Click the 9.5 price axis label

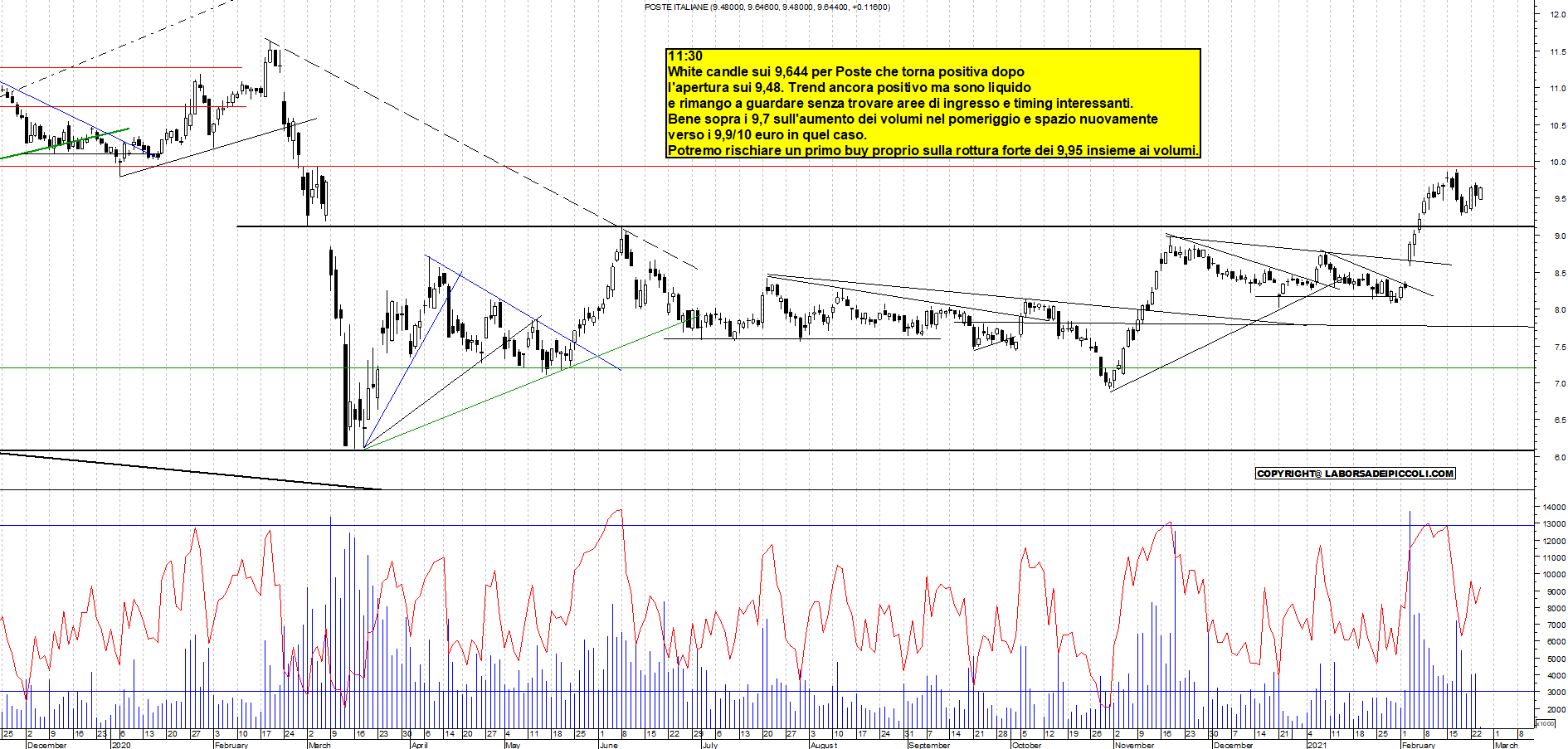1560,199
